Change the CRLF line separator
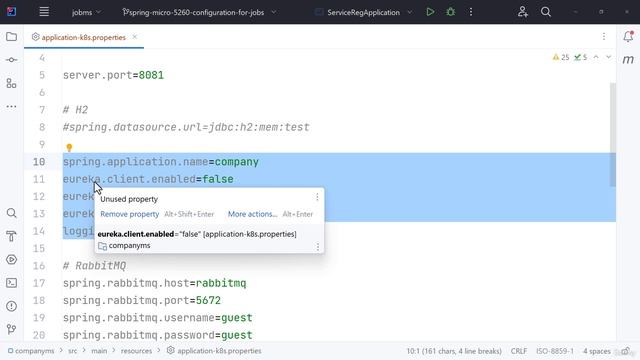 point(519,351)
